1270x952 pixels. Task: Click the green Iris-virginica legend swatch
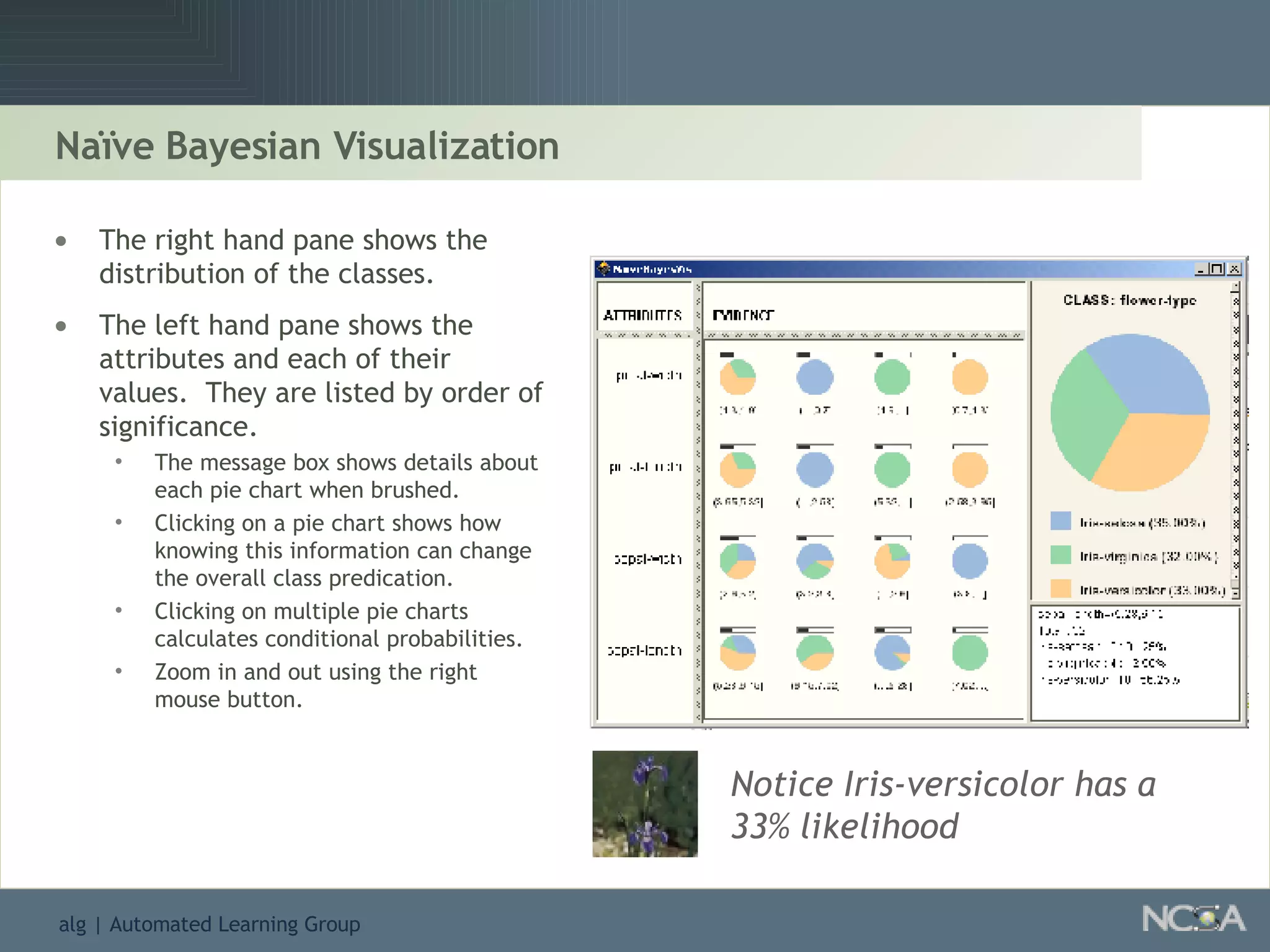coord(1060,555)
